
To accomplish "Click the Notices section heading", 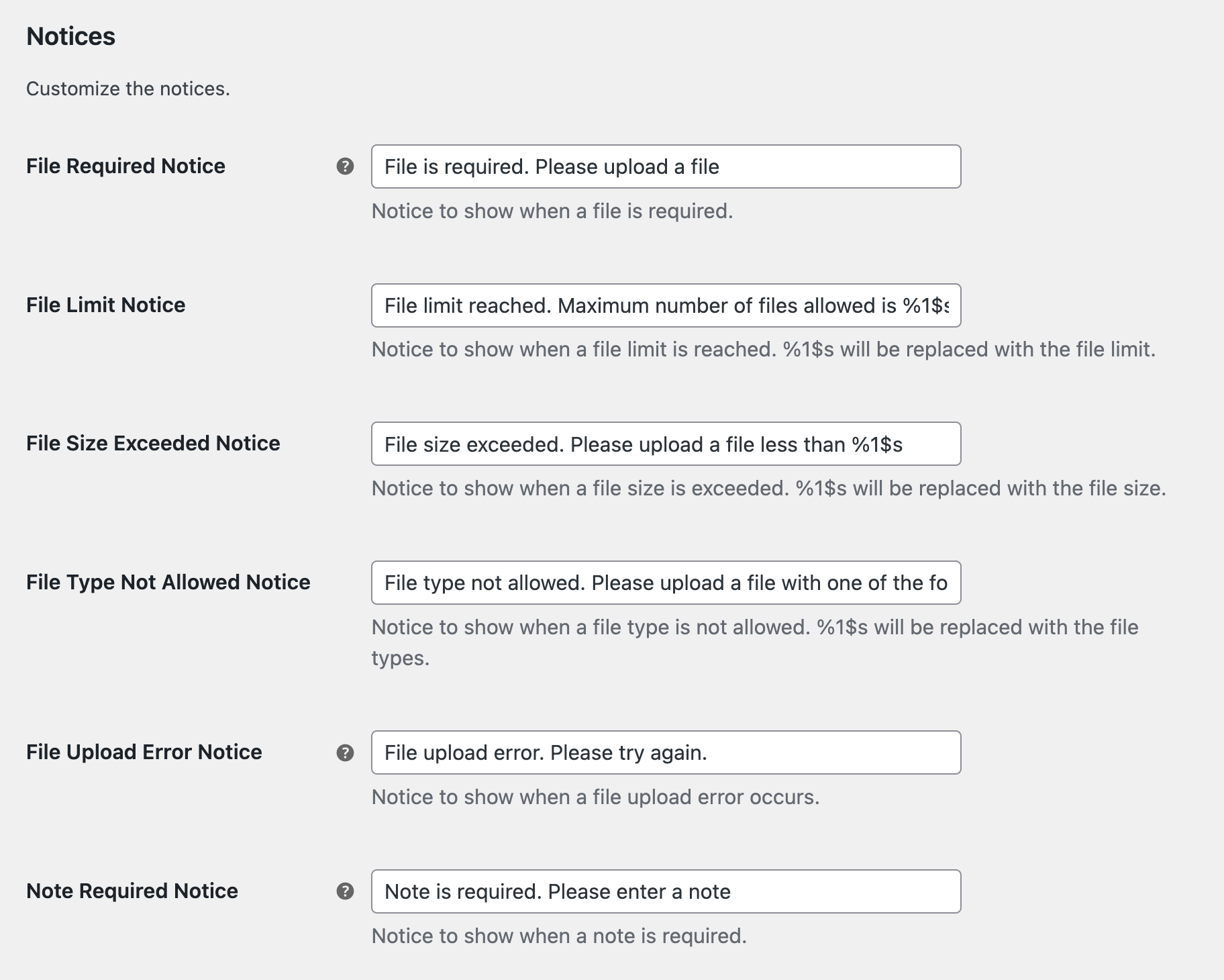I will [70, 36].
